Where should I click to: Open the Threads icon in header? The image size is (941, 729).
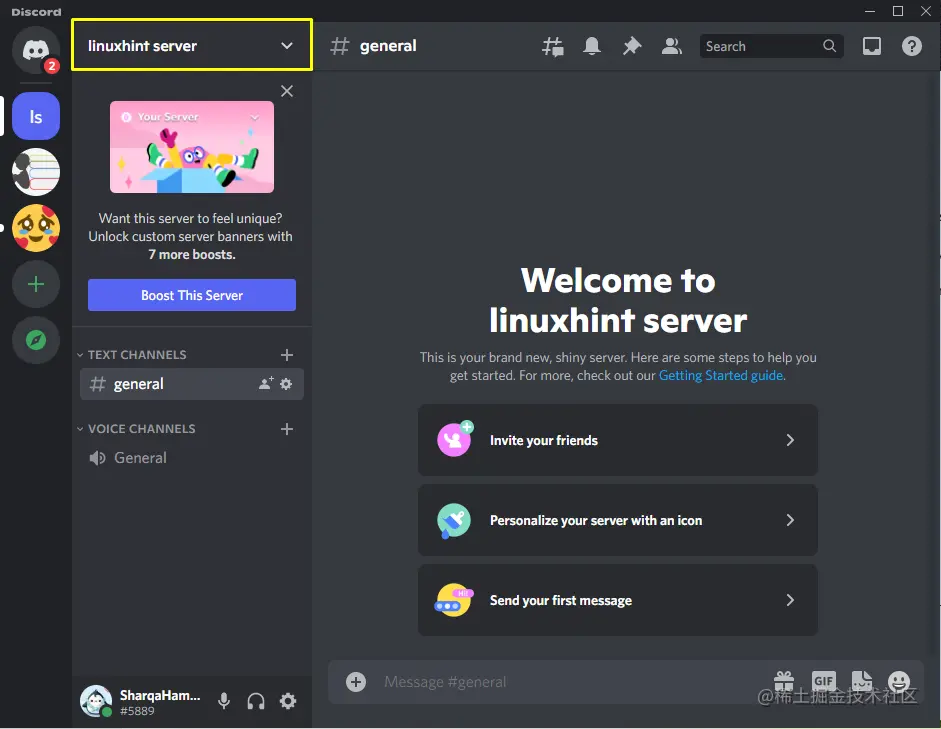coord(553,46)
